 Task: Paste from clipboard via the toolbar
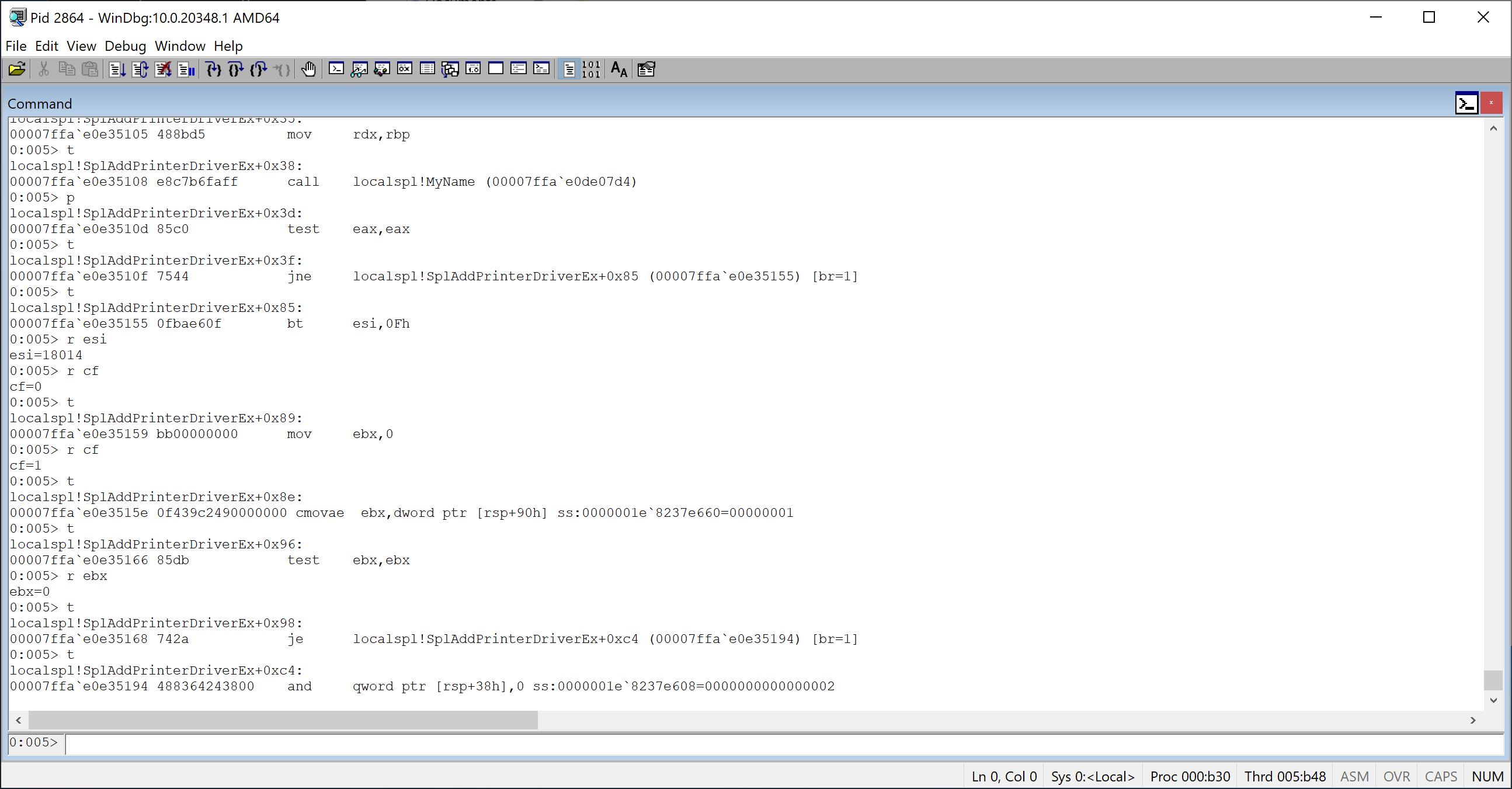pos(90,69)
